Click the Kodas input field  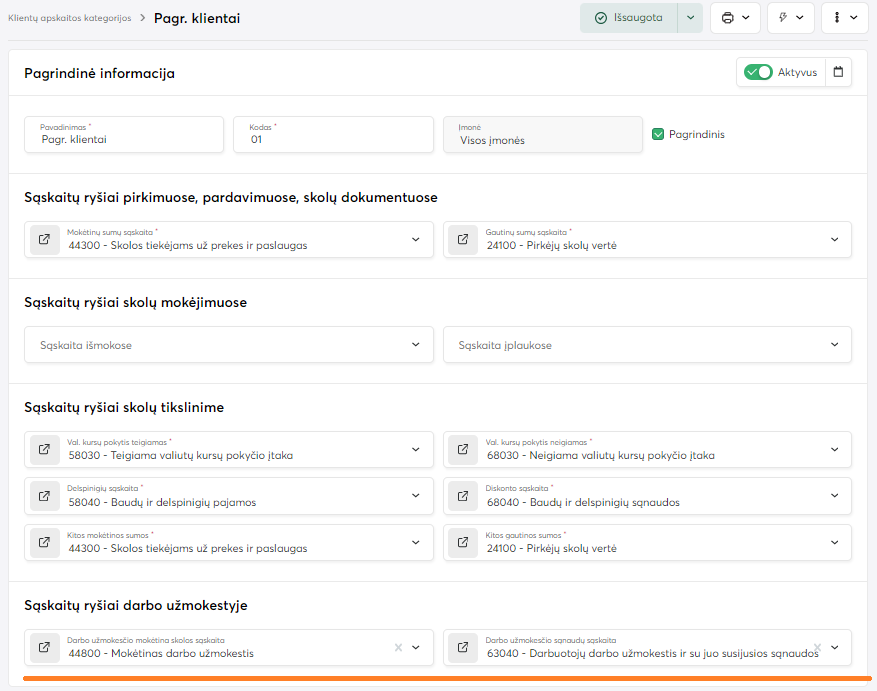click(x=333, y=139)
